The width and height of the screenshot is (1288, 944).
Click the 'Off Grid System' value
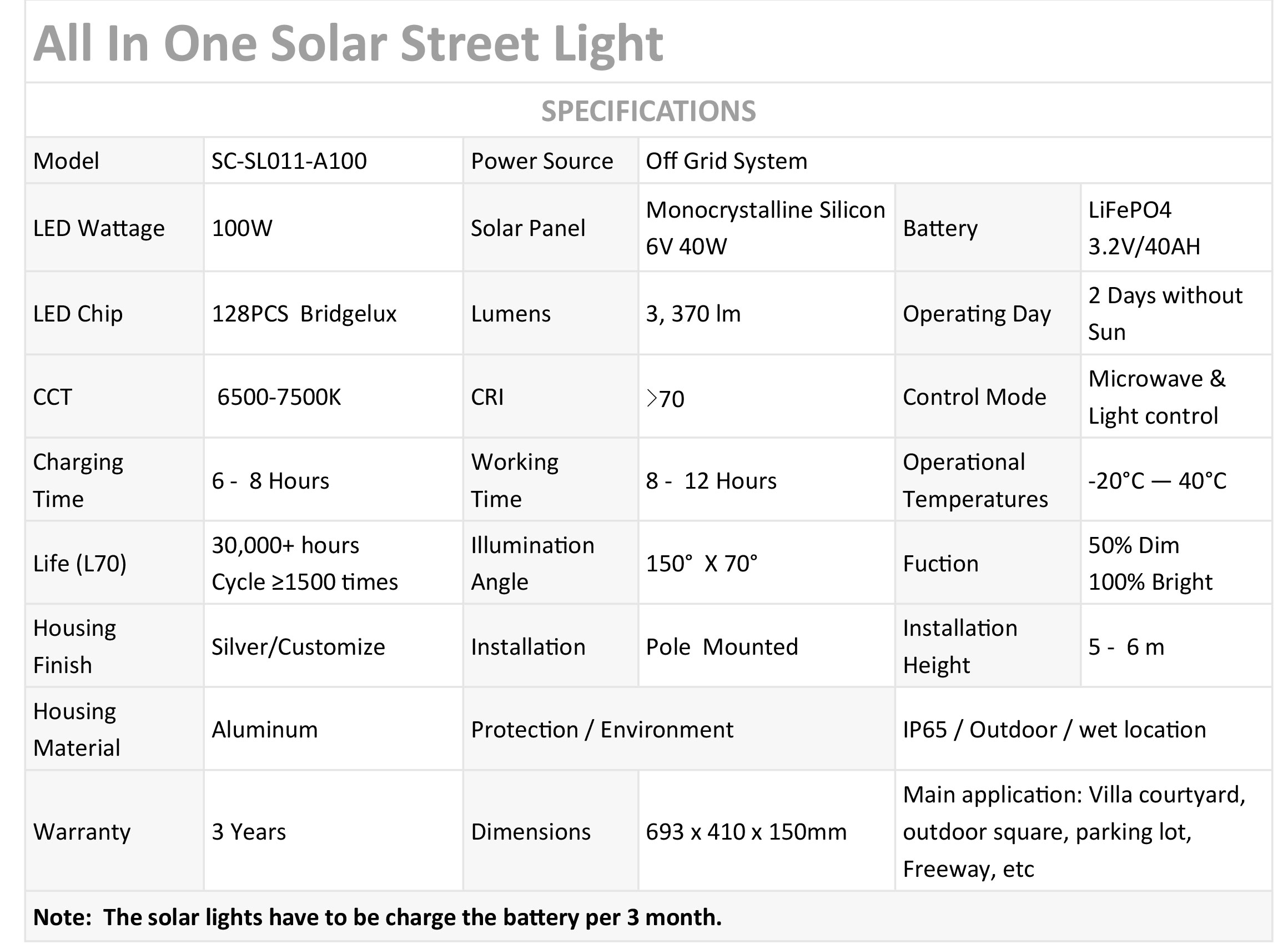click(x=726, y=161)
